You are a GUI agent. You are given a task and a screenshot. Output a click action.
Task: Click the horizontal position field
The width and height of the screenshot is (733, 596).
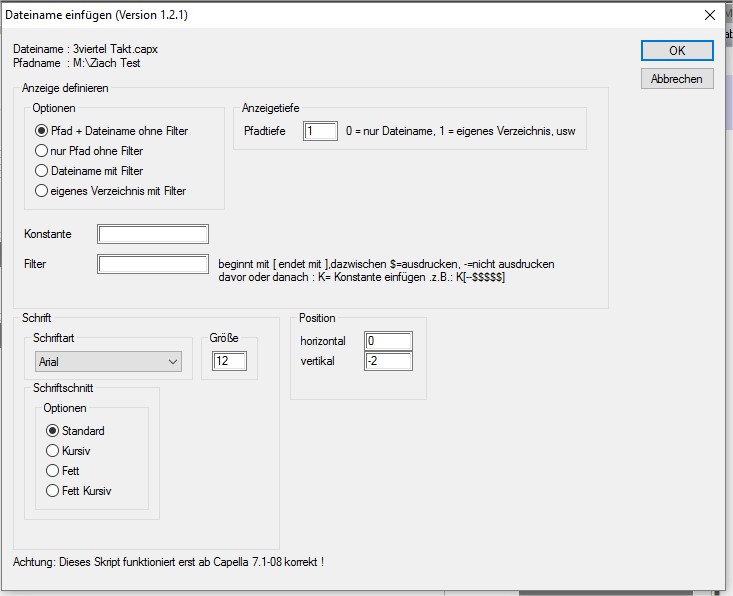coord(388,342)
